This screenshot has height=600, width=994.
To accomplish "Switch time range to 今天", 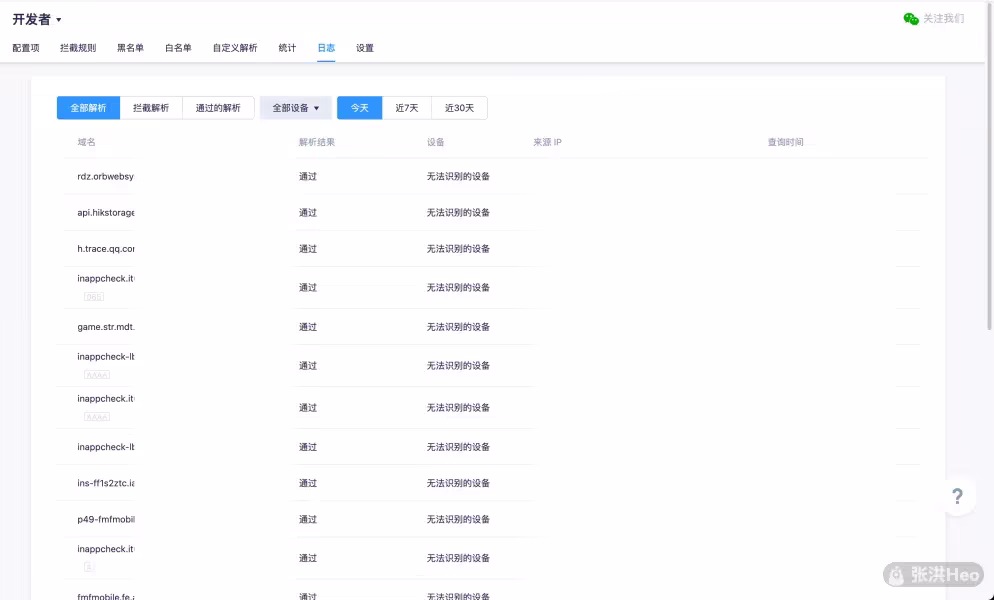I will 359,108.
